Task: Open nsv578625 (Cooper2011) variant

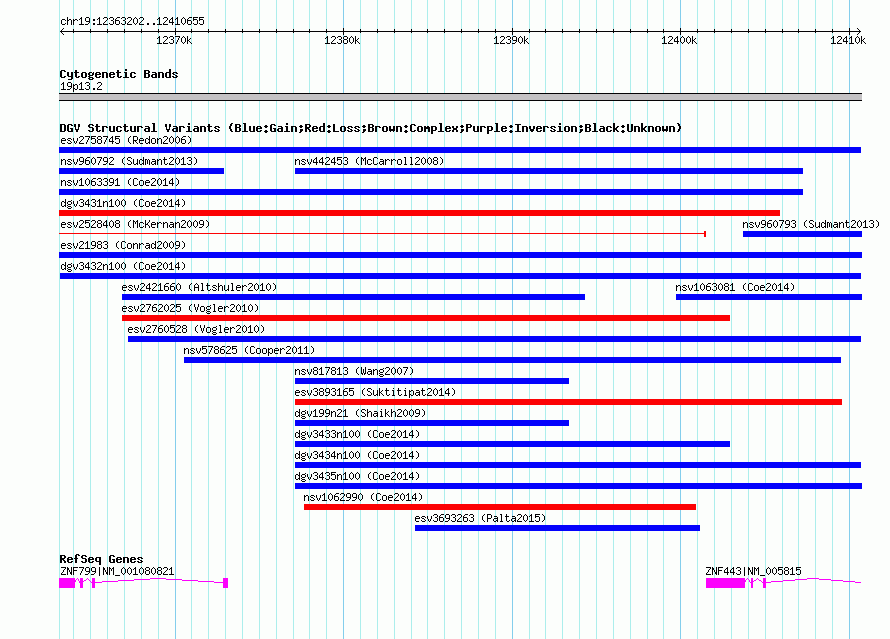Action: (249, 350)
